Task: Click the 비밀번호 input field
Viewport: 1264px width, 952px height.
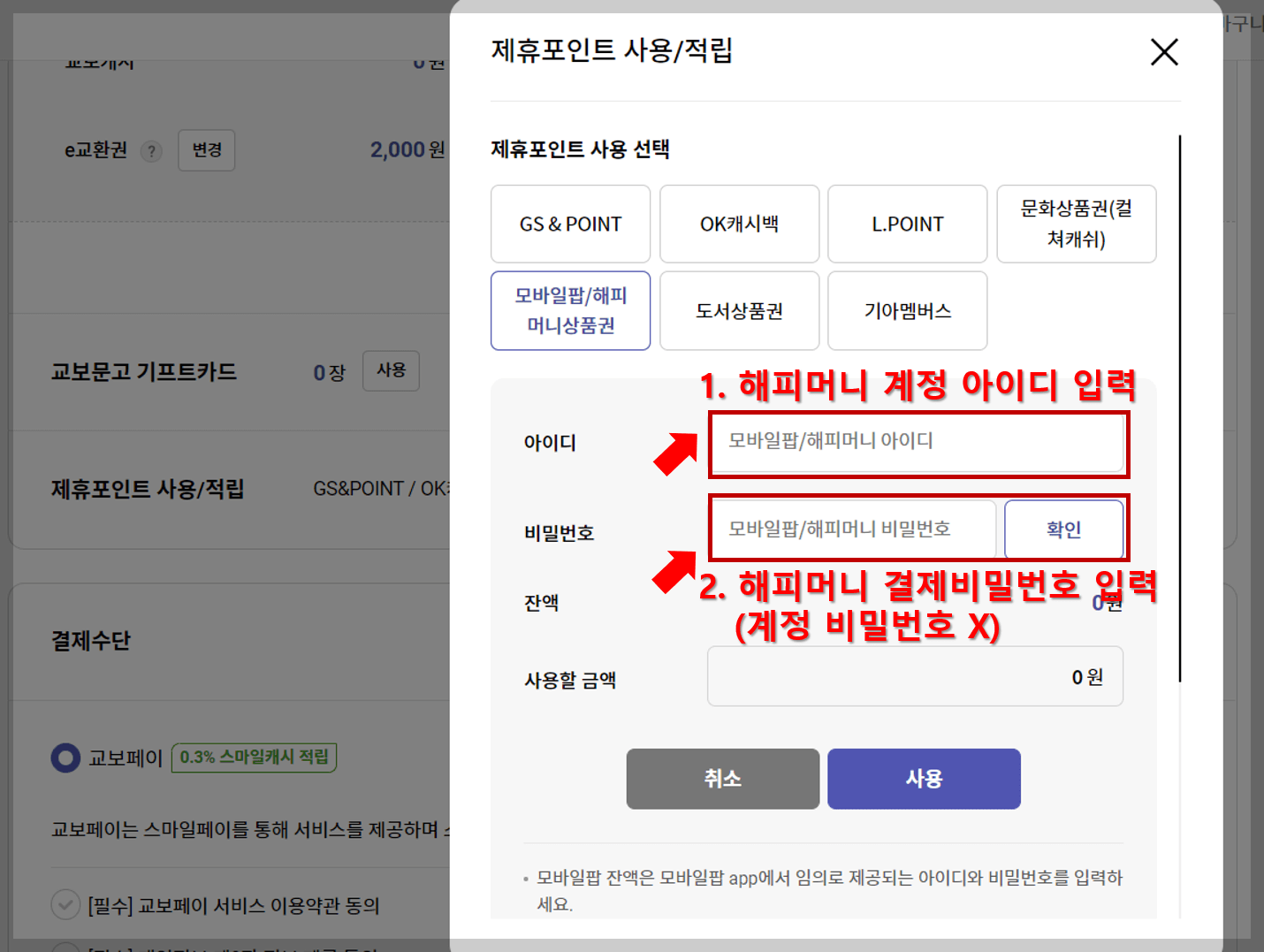Action: pyautogui.click(x=852, y=529)
